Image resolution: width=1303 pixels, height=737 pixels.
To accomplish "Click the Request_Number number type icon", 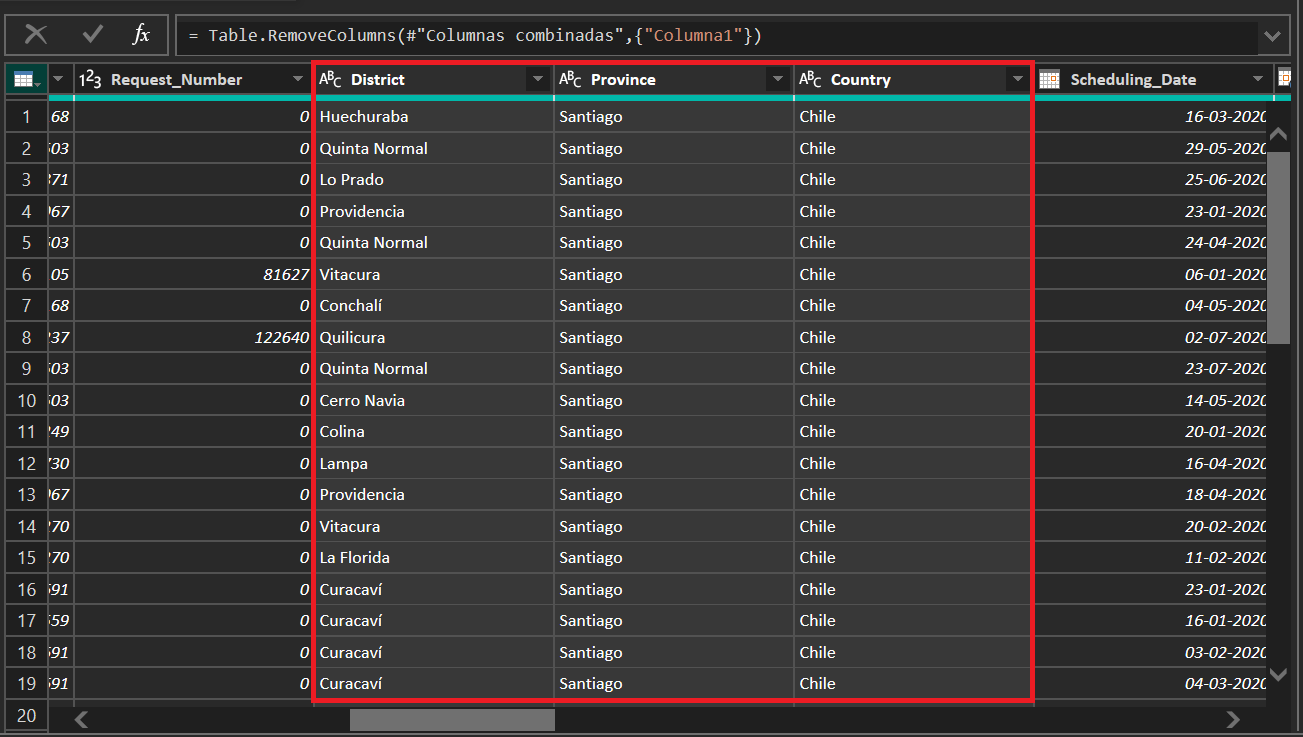I will click(x=90, y=79).
